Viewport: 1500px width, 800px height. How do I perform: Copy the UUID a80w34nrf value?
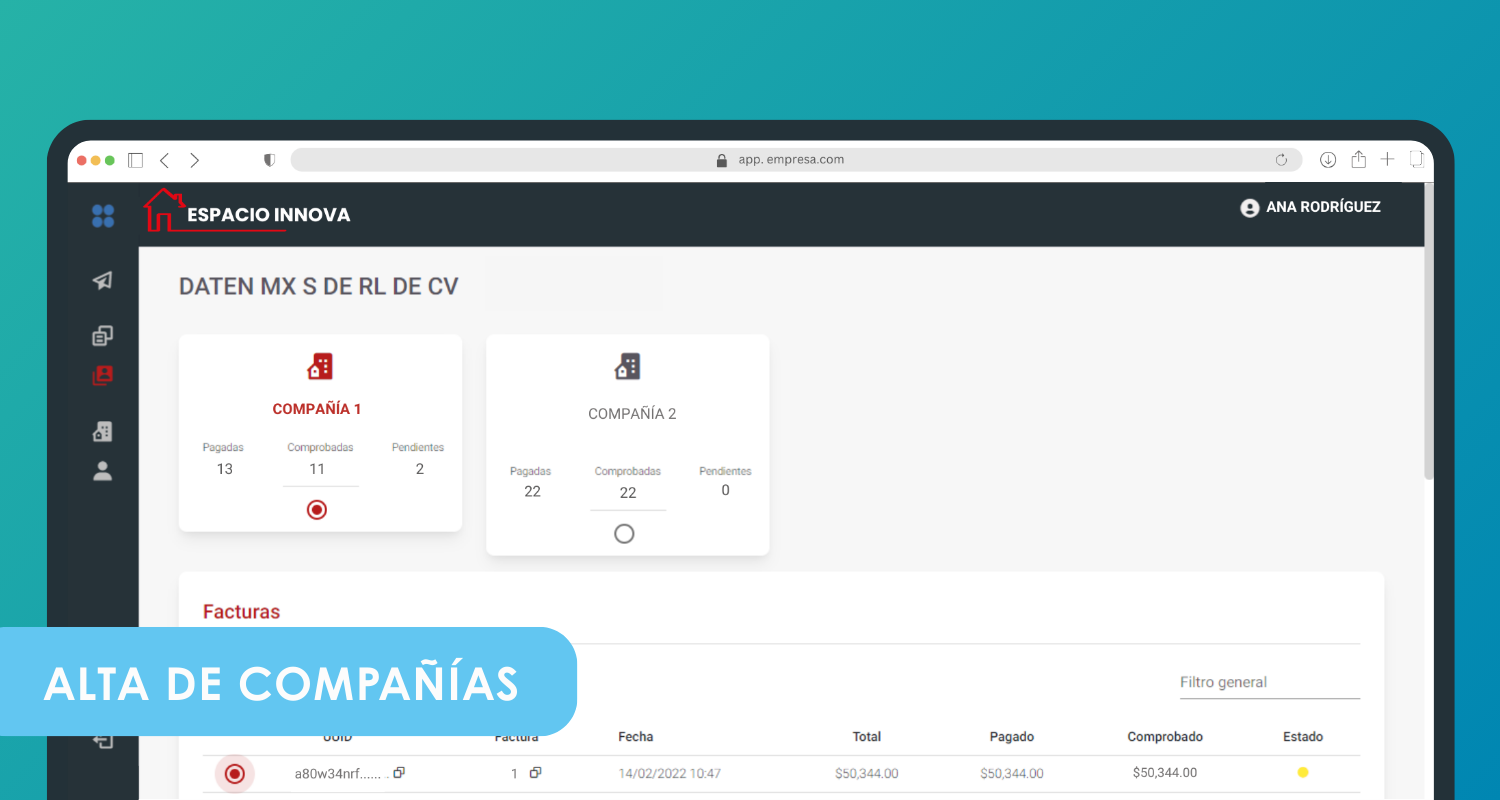(399, 773)
